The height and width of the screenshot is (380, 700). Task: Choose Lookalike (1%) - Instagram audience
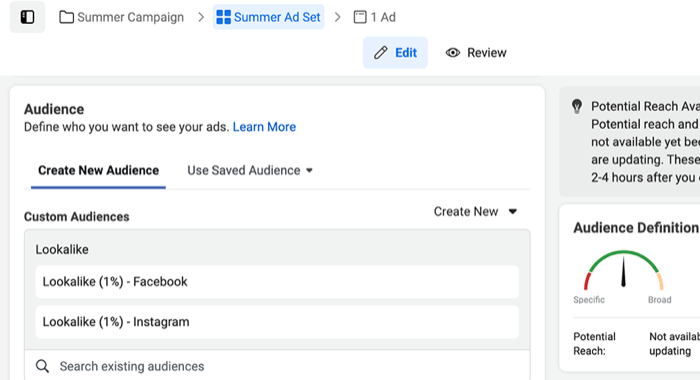pyautogui.click(x=277, y=322)
